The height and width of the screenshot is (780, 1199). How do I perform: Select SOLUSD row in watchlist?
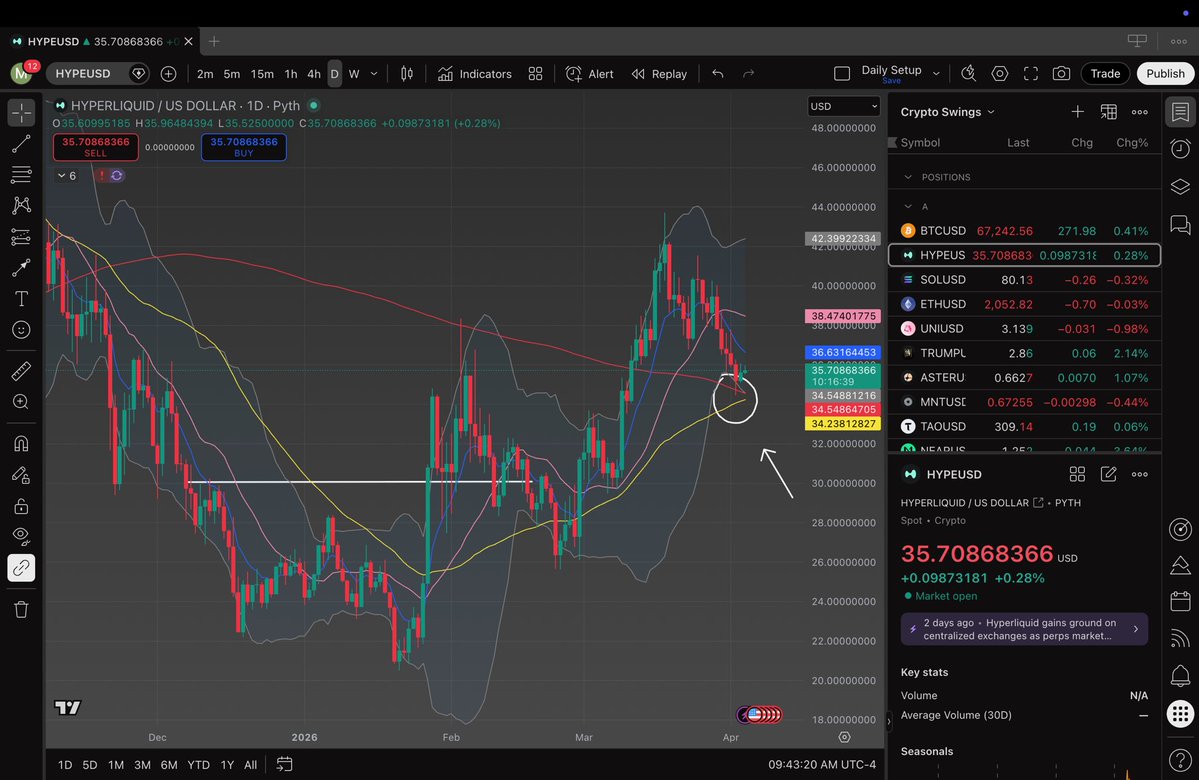click(1024, 280)
